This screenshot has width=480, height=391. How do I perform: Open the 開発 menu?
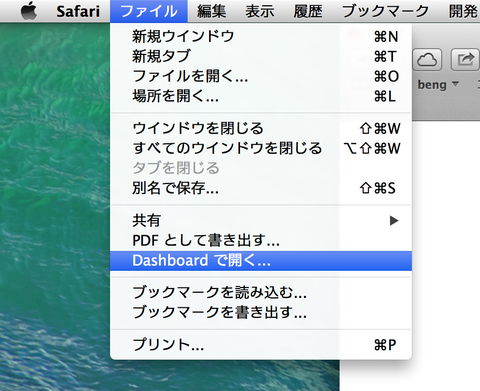[463, 11]
